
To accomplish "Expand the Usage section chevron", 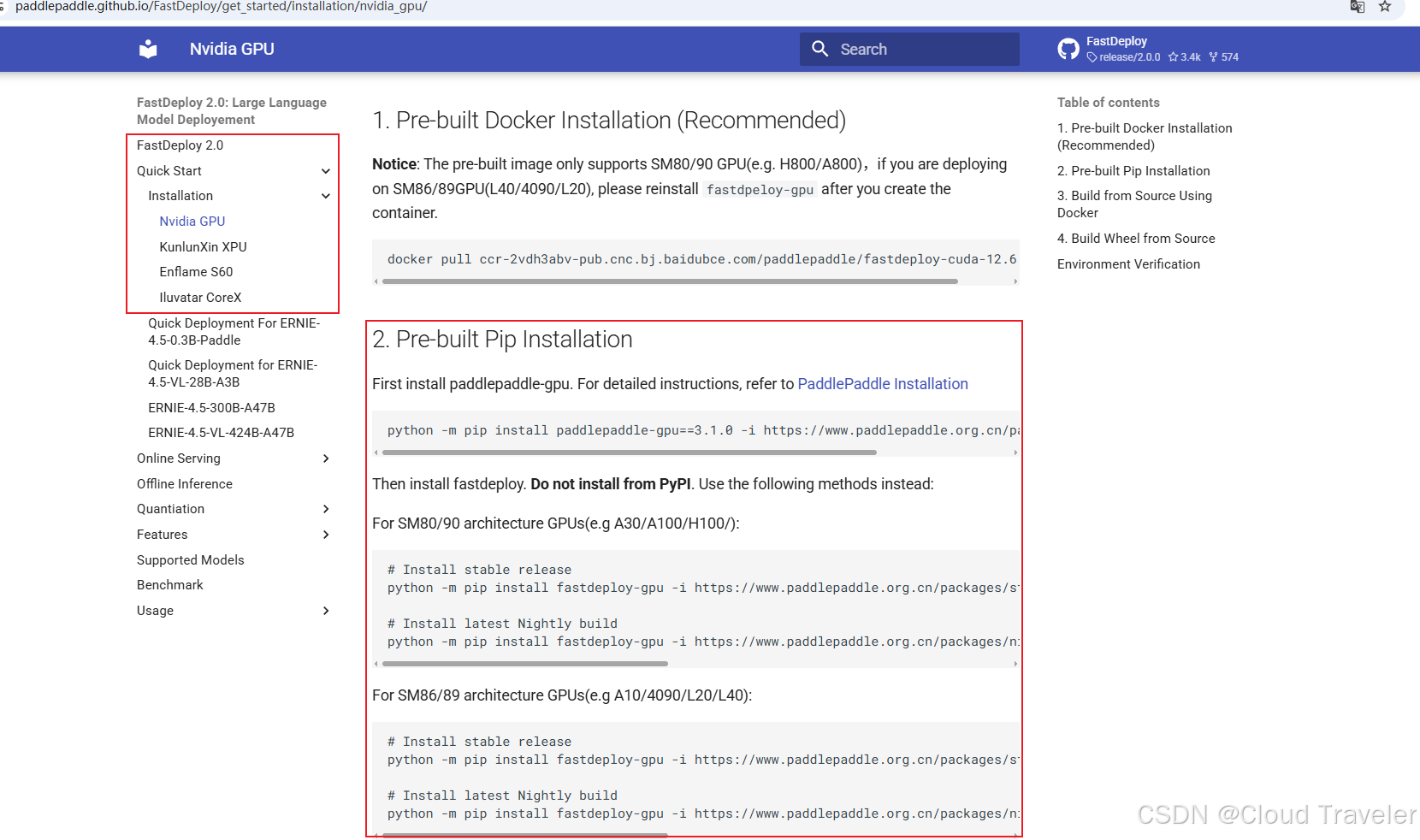I will [326, 611].
